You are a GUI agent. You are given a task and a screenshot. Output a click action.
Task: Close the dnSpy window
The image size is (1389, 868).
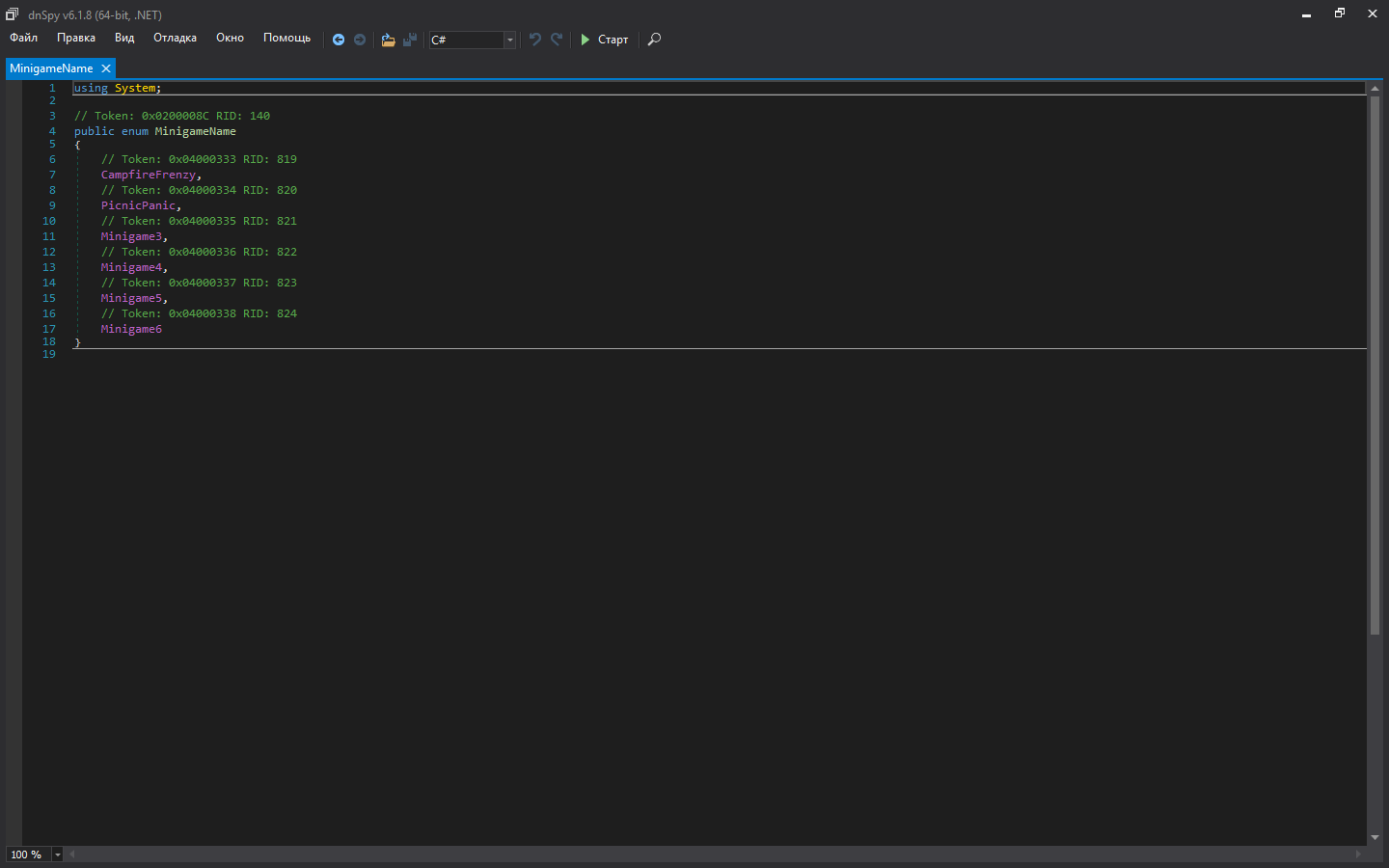tap(1373, 14)
